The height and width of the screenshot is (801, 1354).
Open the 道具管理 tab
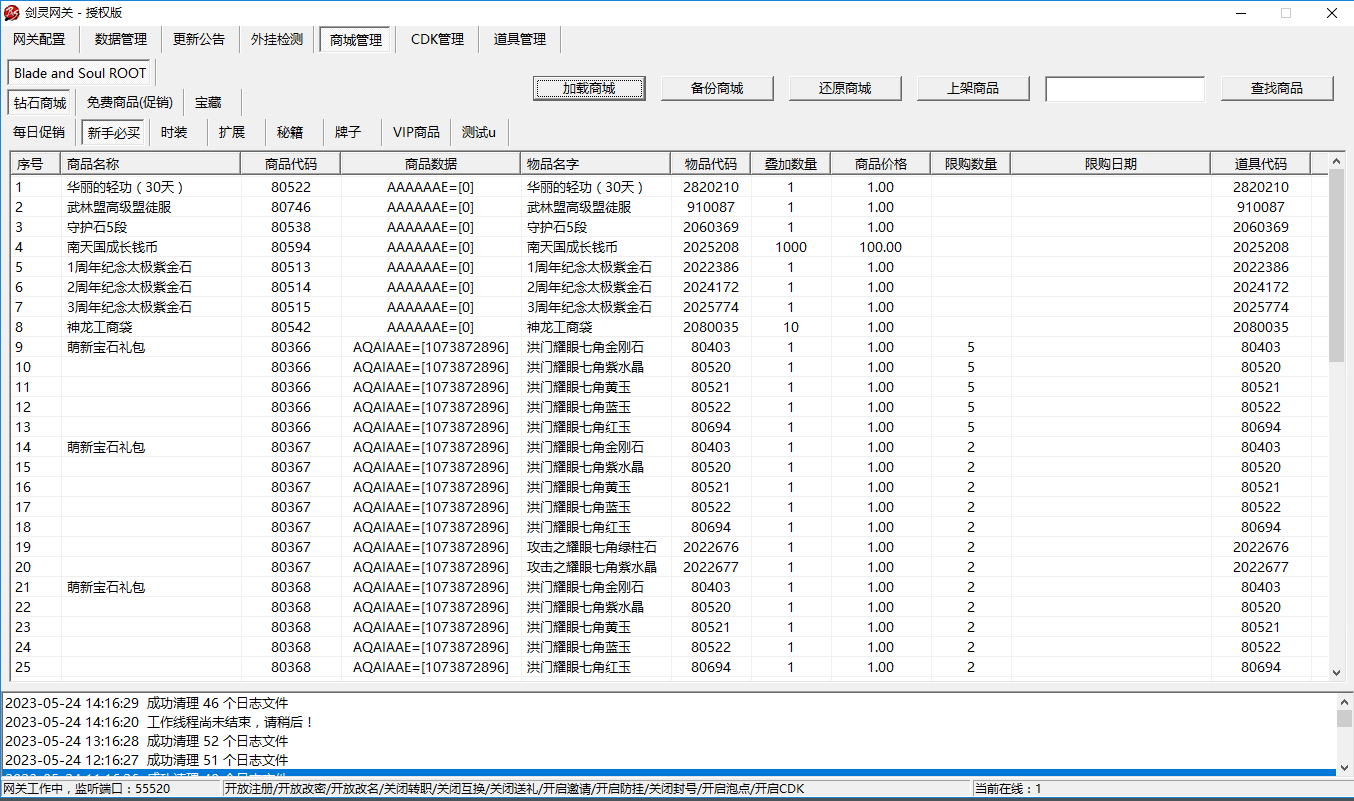tap(519, 40)
